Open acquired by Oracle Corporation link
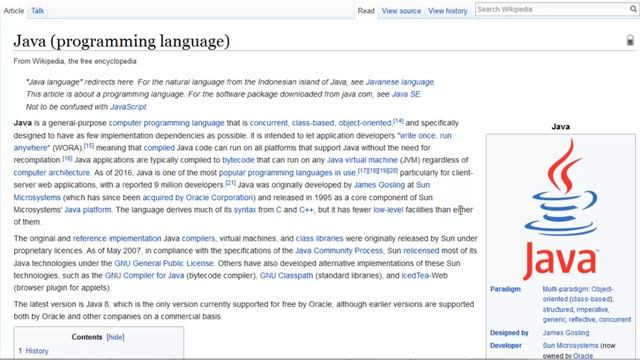Screen dimensions: 640x360 click(x=199, y=198)
